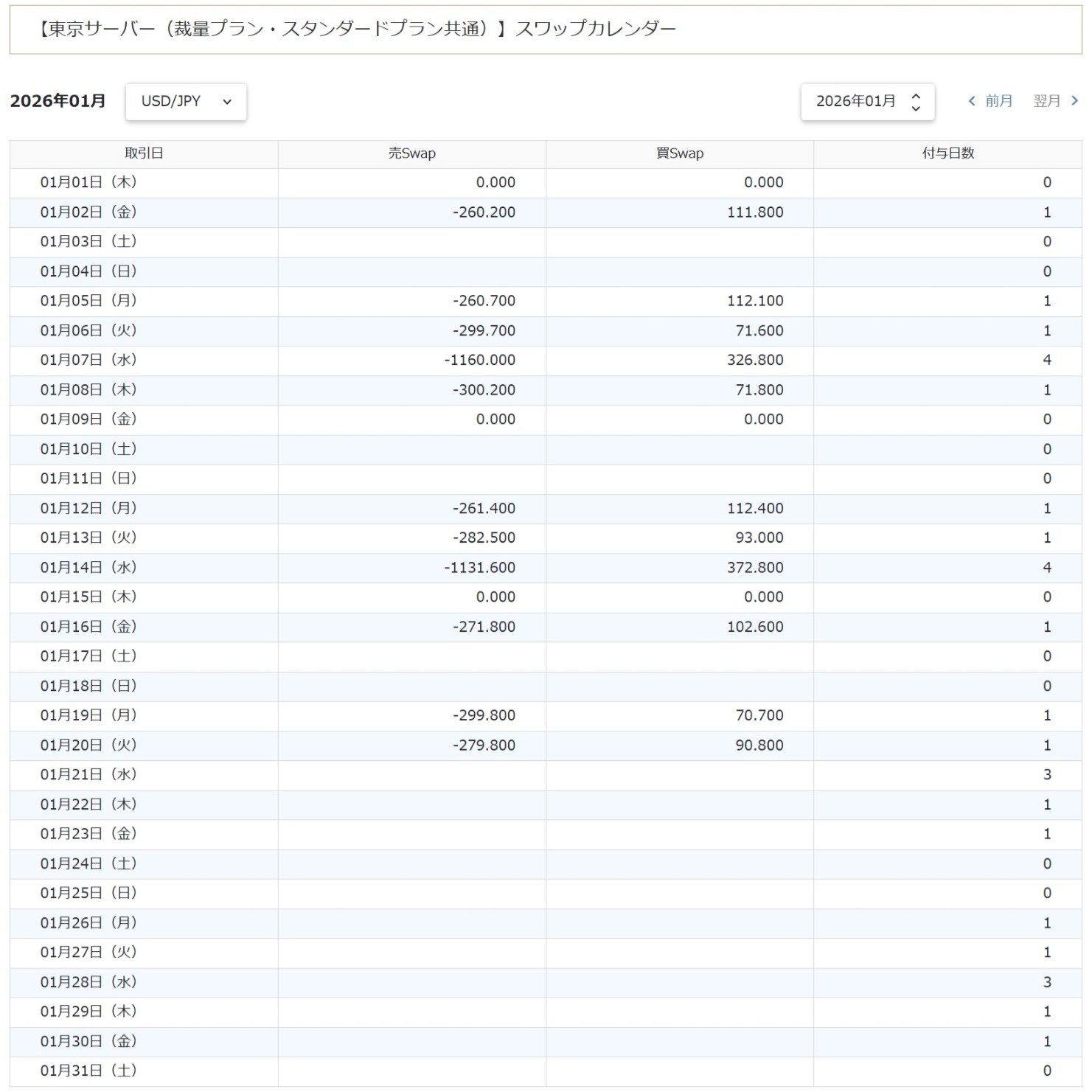Click the -300.200 sell swap value
This screenshot has width=1092, height=1092.
point(484,390)
